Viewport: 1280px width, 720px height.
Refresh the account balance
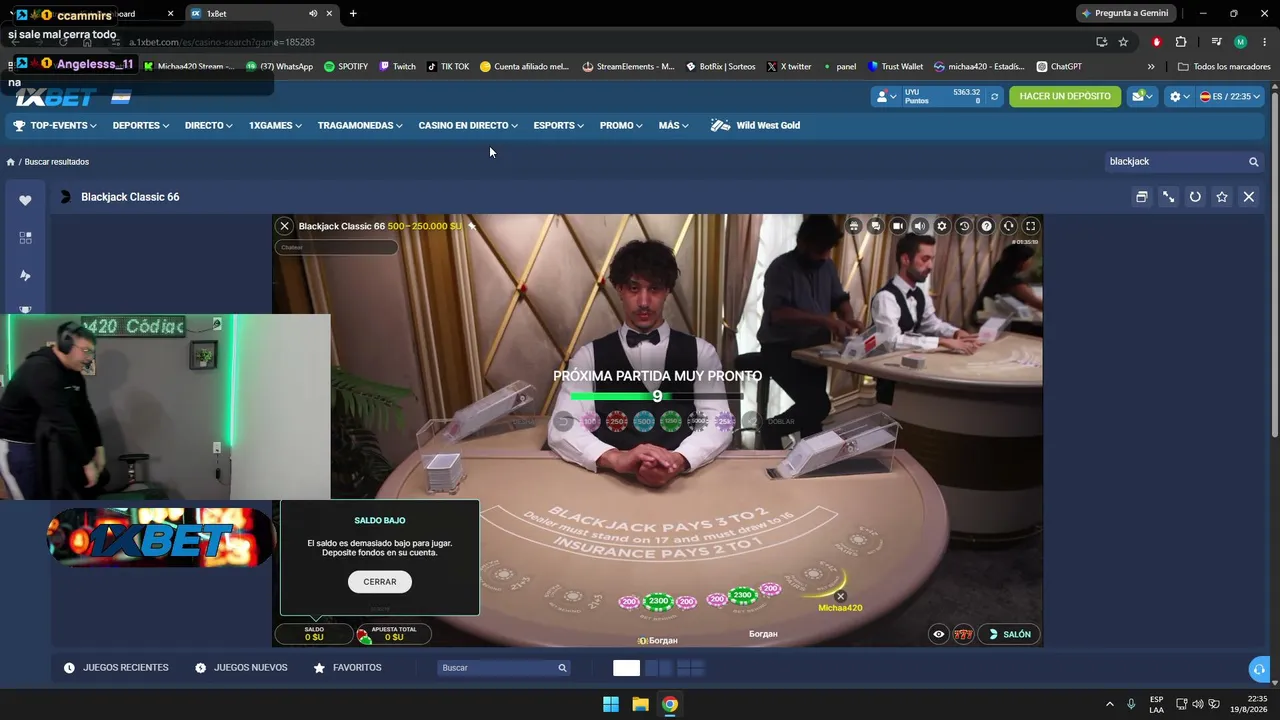(x=994, y=97)
